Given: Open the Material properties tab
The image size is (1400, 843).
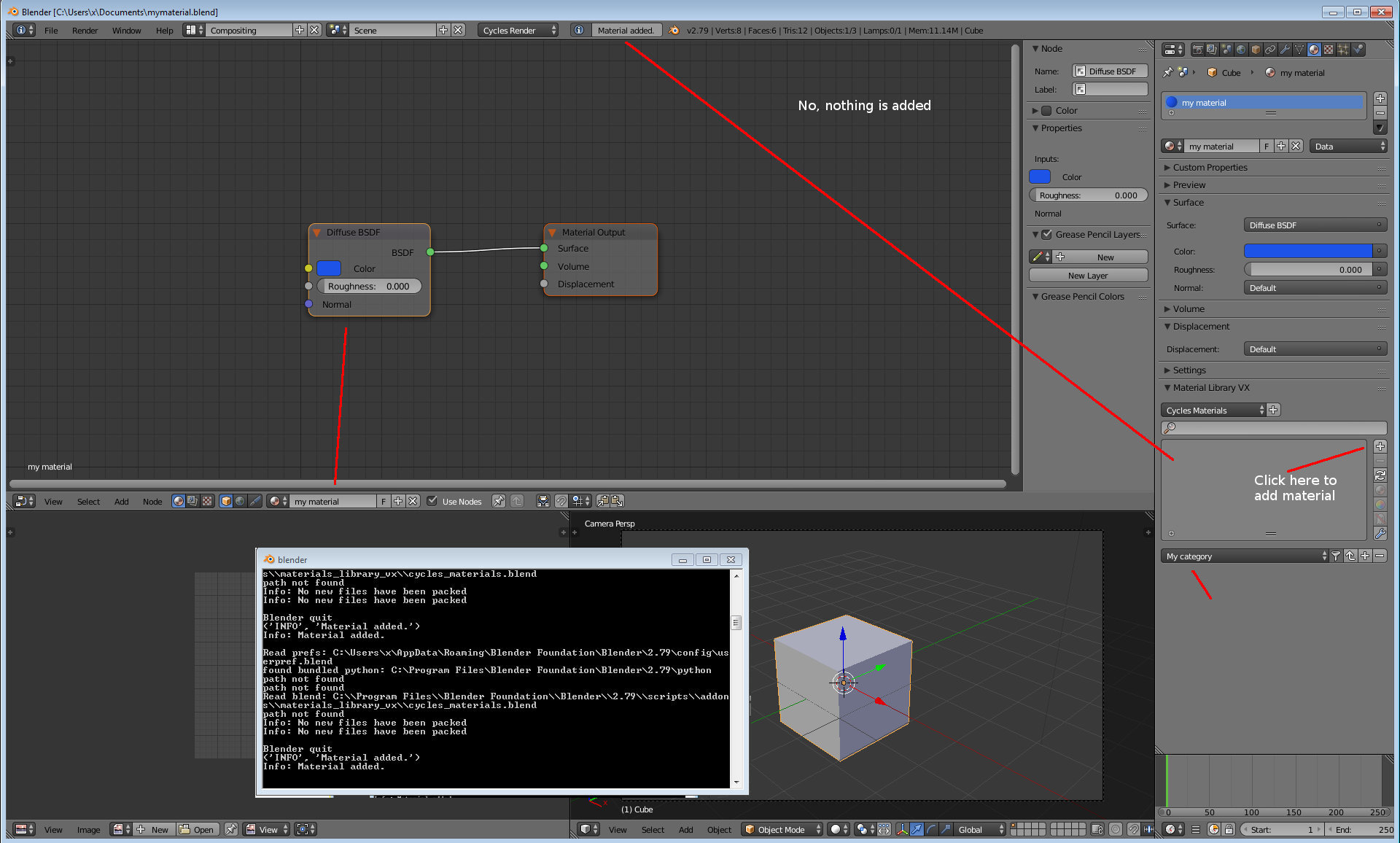Looking at the screenshot, I should pos(1314,50).
